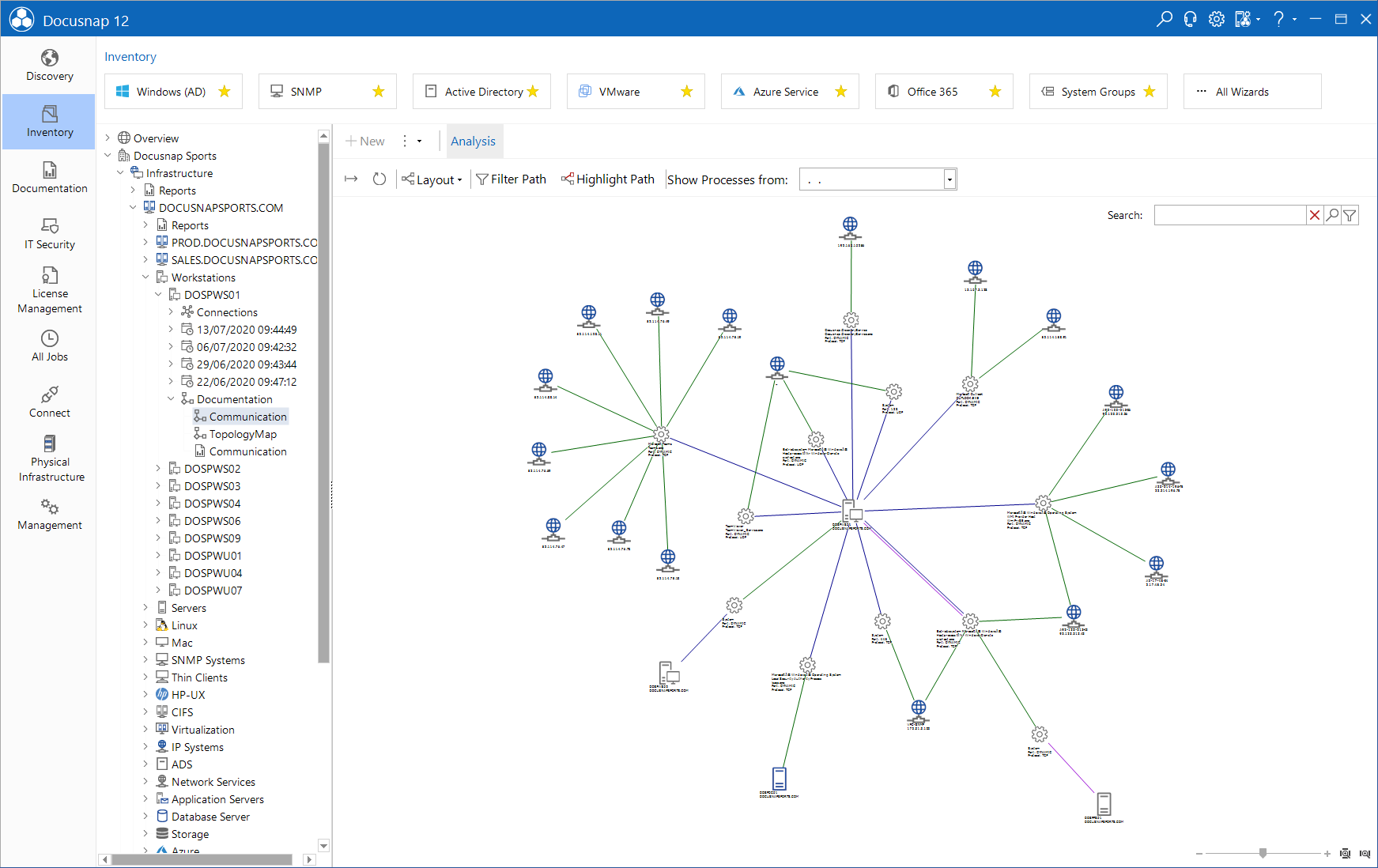
Task: Open the All Wizards button
Action: (1252, 92)
